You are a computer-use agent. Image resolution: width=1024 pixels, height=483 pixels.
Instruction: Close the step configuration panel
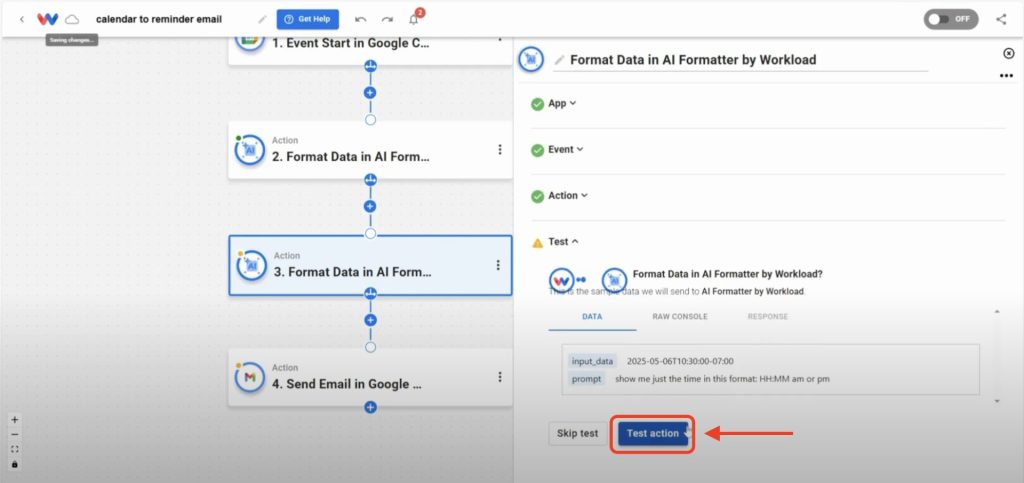pyautogui.click(x=1008, y=54)
